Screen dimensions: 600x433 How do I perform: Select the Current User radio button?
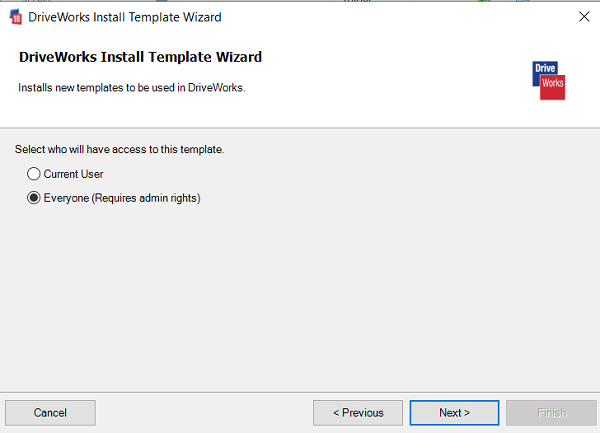tap(34, 174)
